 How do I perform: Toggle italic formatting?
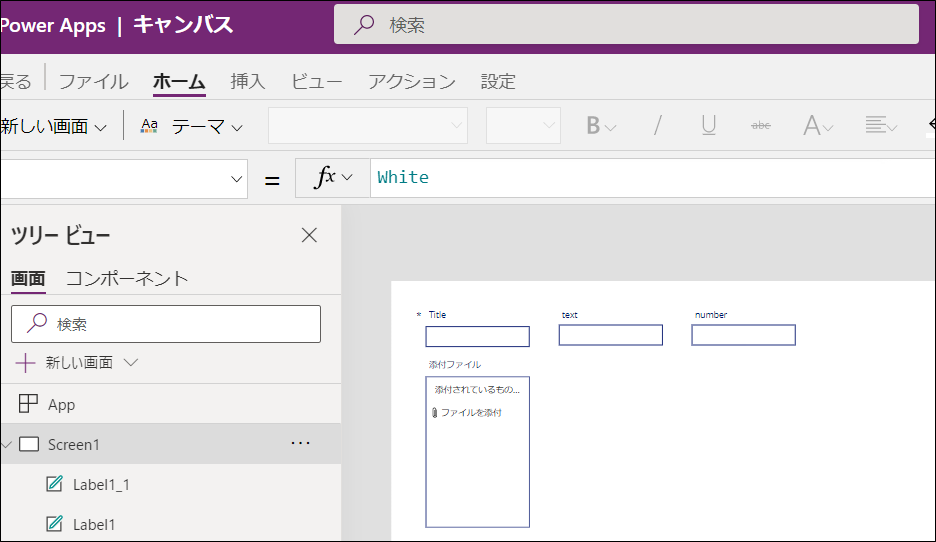657,126
